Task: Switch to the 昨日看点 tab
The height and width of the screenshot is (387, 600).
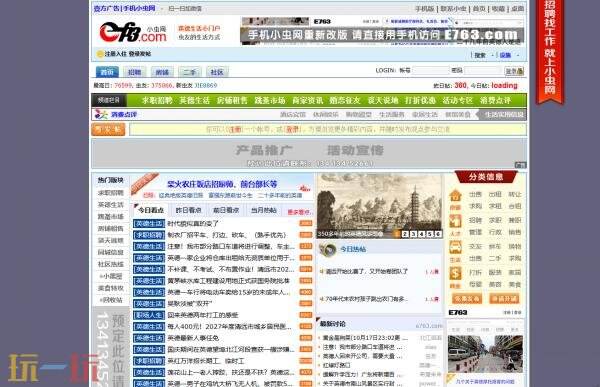Action: 188,210
